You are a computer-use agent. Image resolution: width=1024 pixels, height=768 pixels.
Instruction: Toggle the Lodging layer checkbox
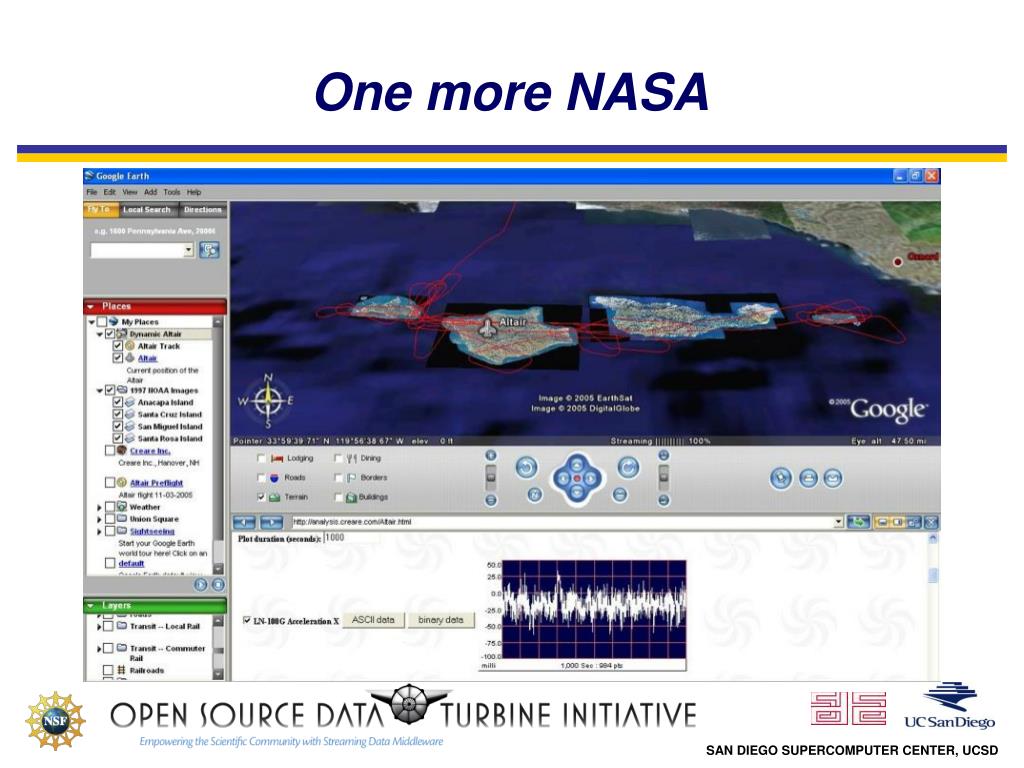[x=261, y=458]
